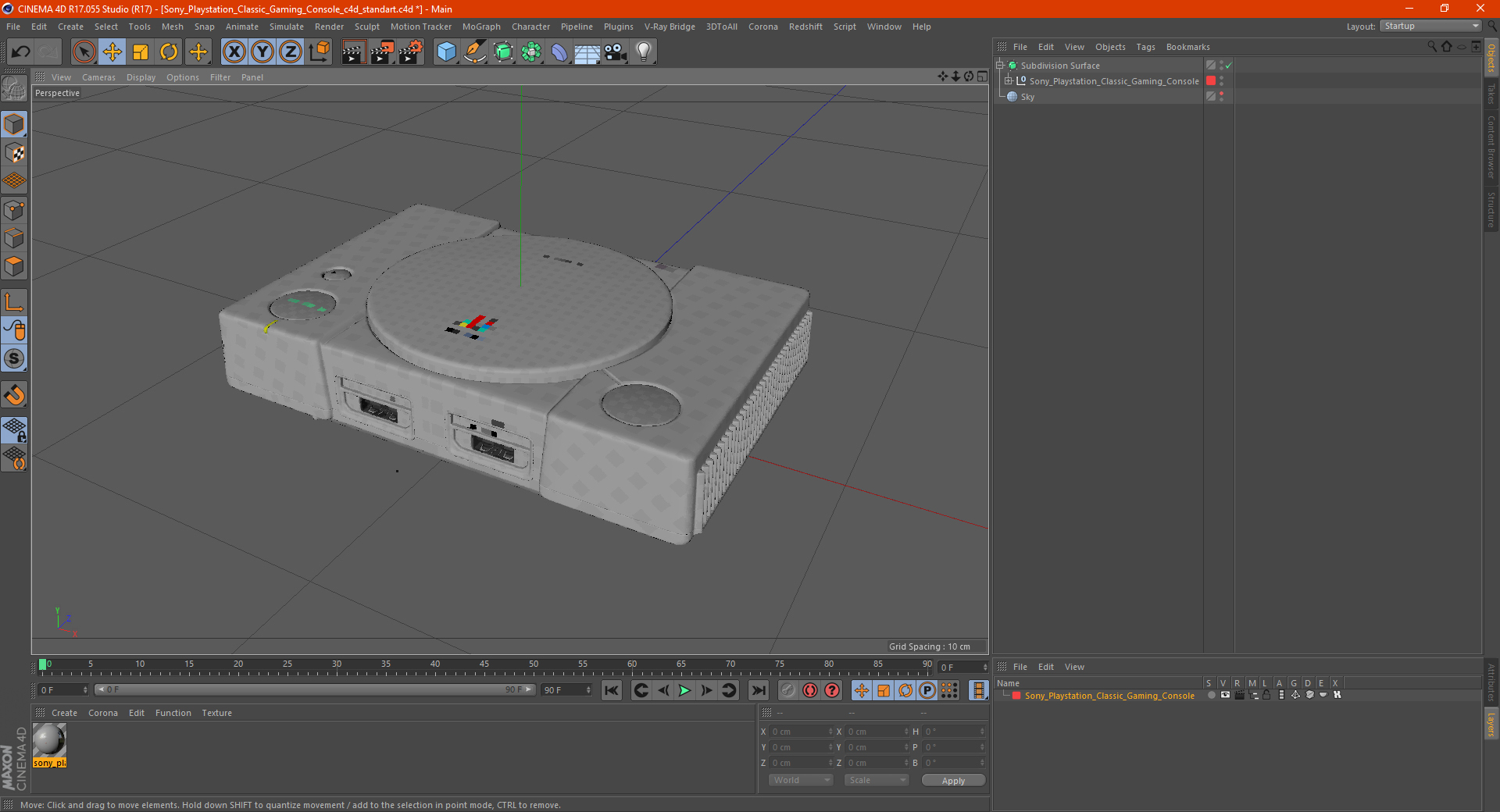Viewport: 1500px width, 812px height.
Task: Toggle Subdivision Surface editor visibility dots
Action: (1221, 66)
